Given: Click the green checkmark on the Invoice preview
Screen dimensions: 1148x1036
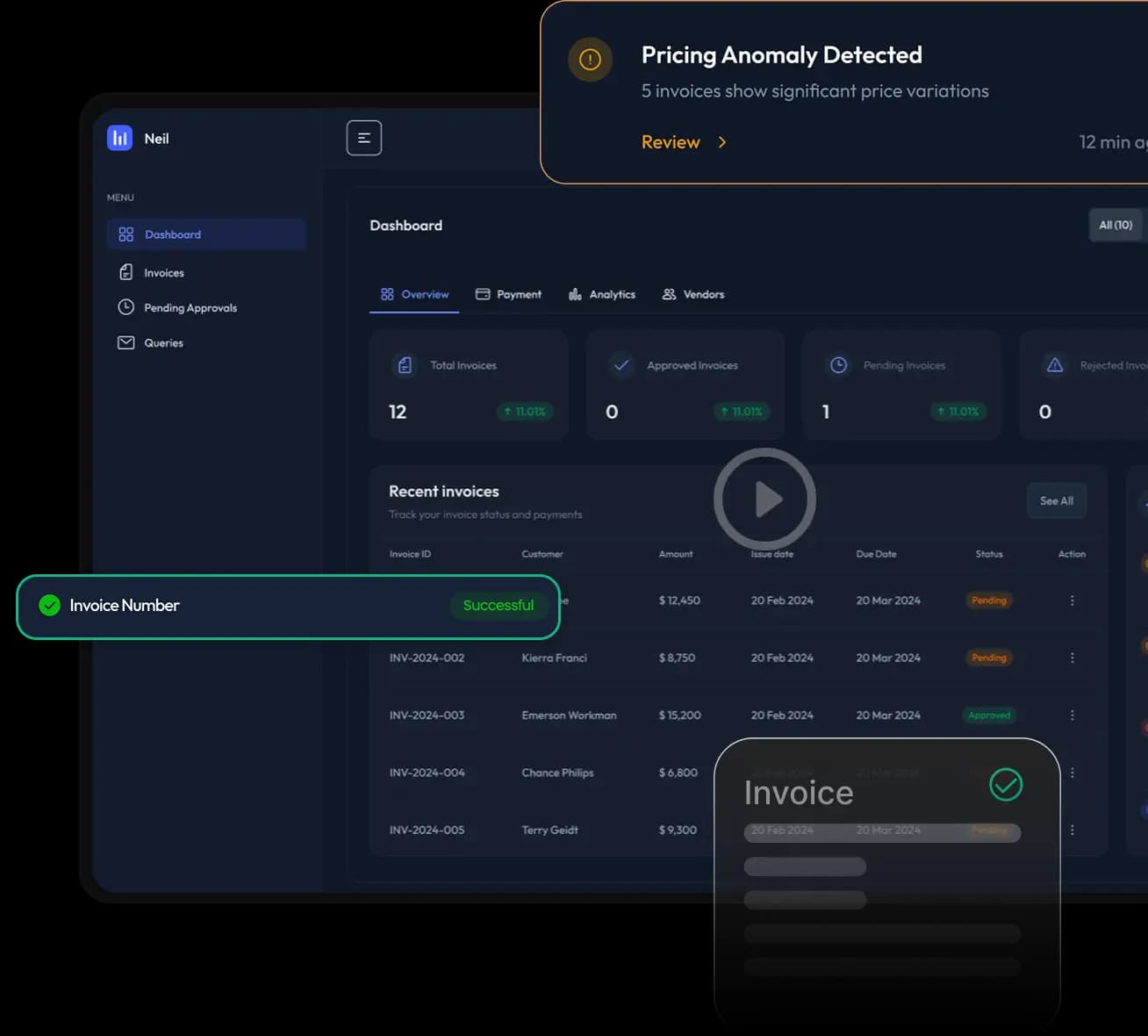Looking at the screenshot, I should tap(1006, 785).
